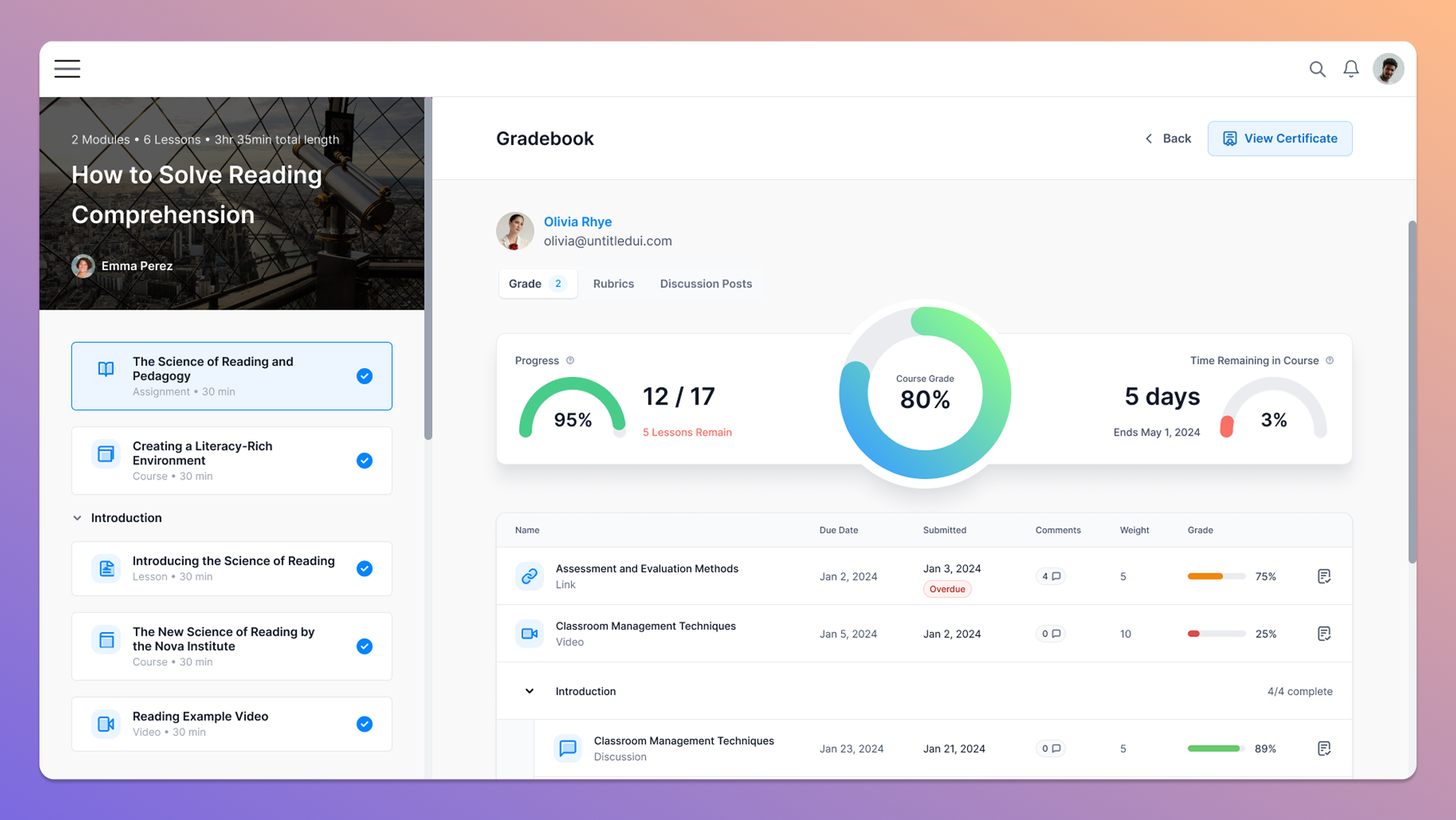Open notifications bell

1351,69
